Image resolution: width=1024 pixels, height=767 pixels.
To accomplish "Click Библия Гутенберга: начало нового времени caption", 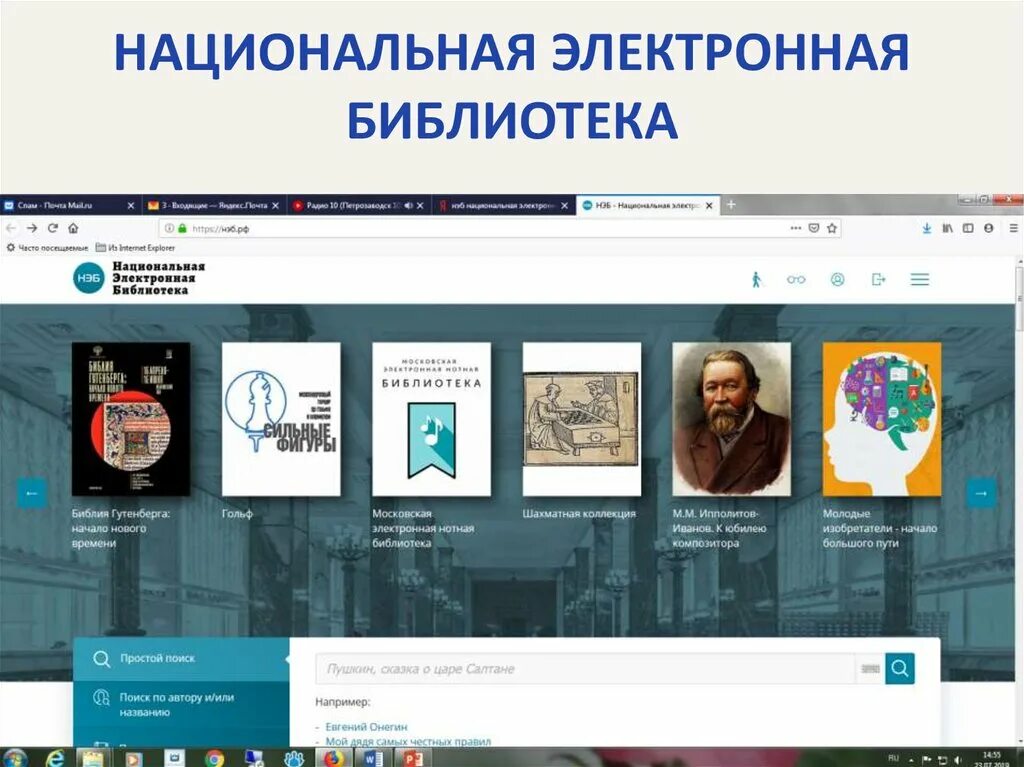I will [x=121, y=528].
